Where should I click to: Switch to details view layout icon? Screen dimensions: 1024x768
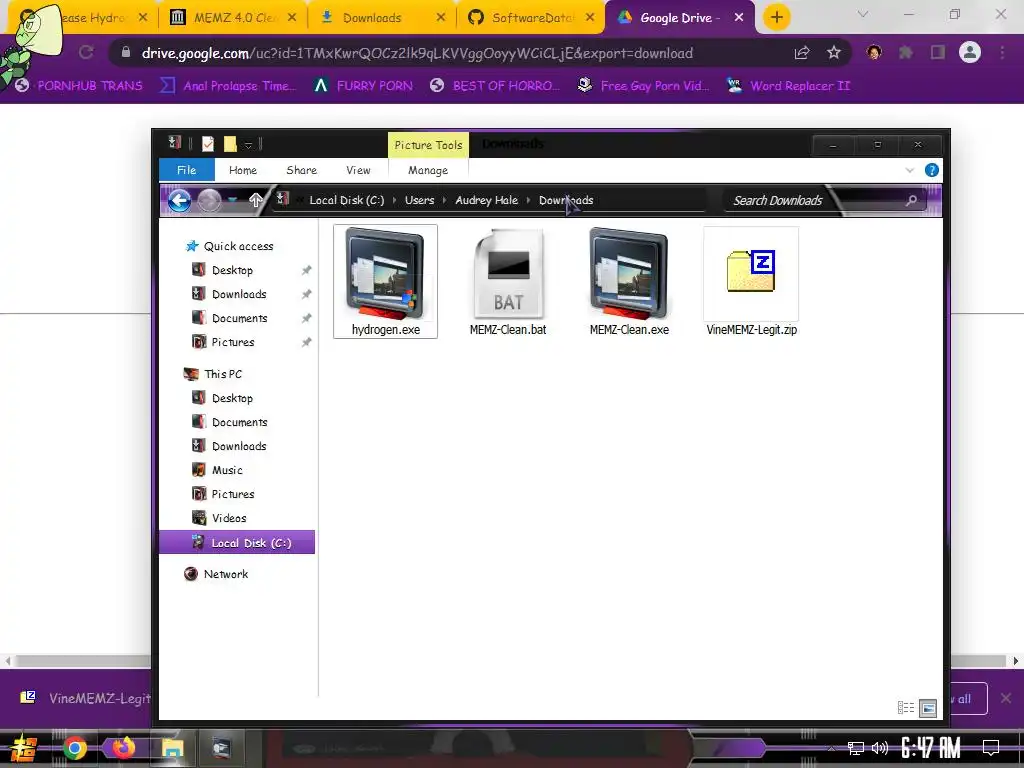click(x=906, y=707)
